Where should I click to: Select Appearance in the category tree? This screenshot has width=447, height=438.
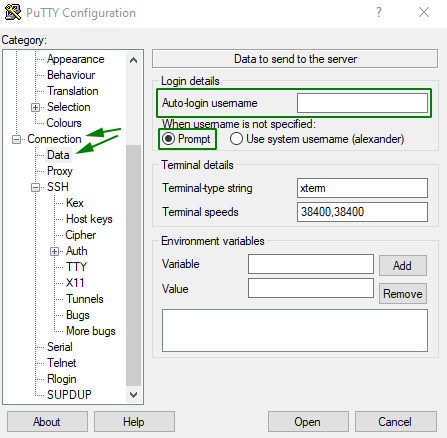(75, 59)
